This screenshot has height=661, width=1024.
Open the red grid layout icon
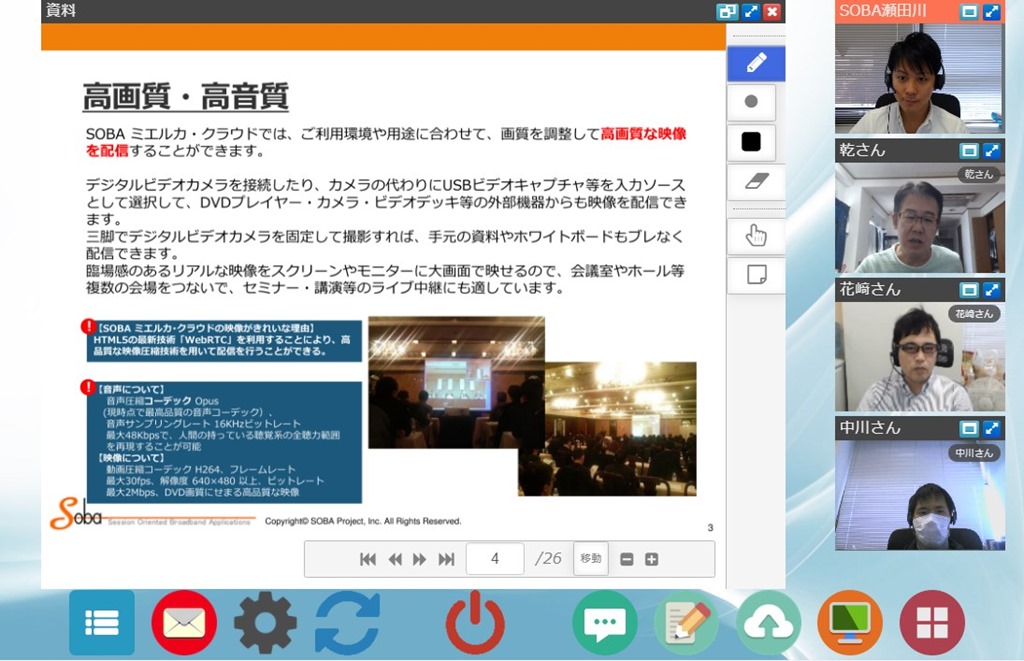point(932,622)
